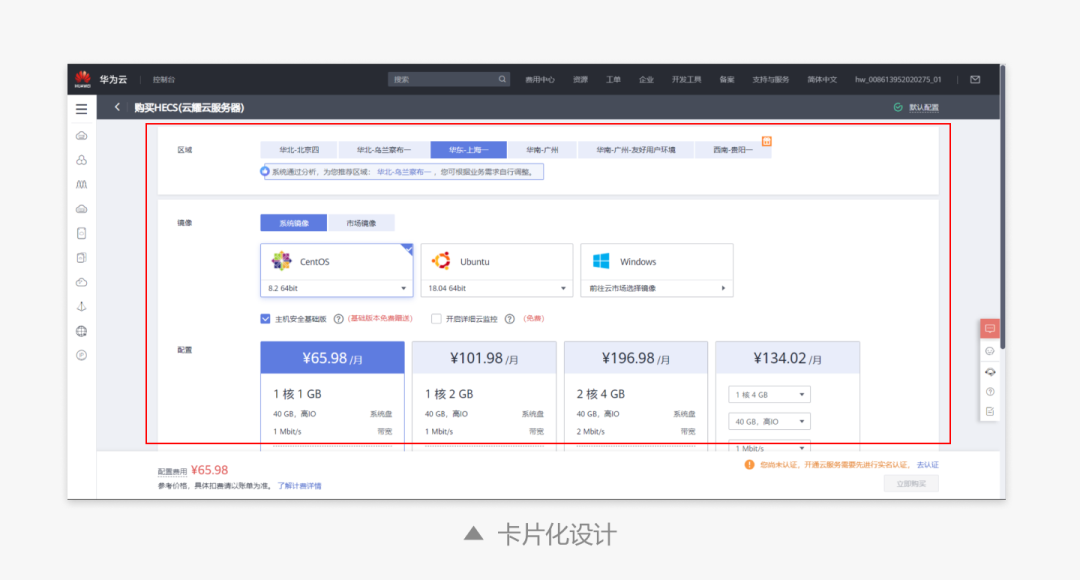The height and width of the screenshot is (580, 1080).
Task: Click the orange badge near 西南-贵阳一
Action: (x=767, y=141)
